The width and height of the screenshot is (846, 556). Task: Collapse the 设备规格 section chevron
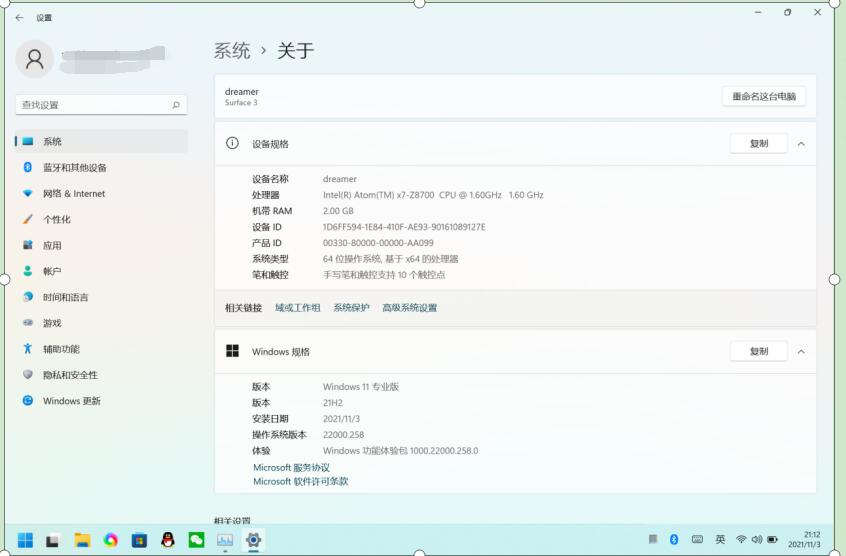point(801,144)
